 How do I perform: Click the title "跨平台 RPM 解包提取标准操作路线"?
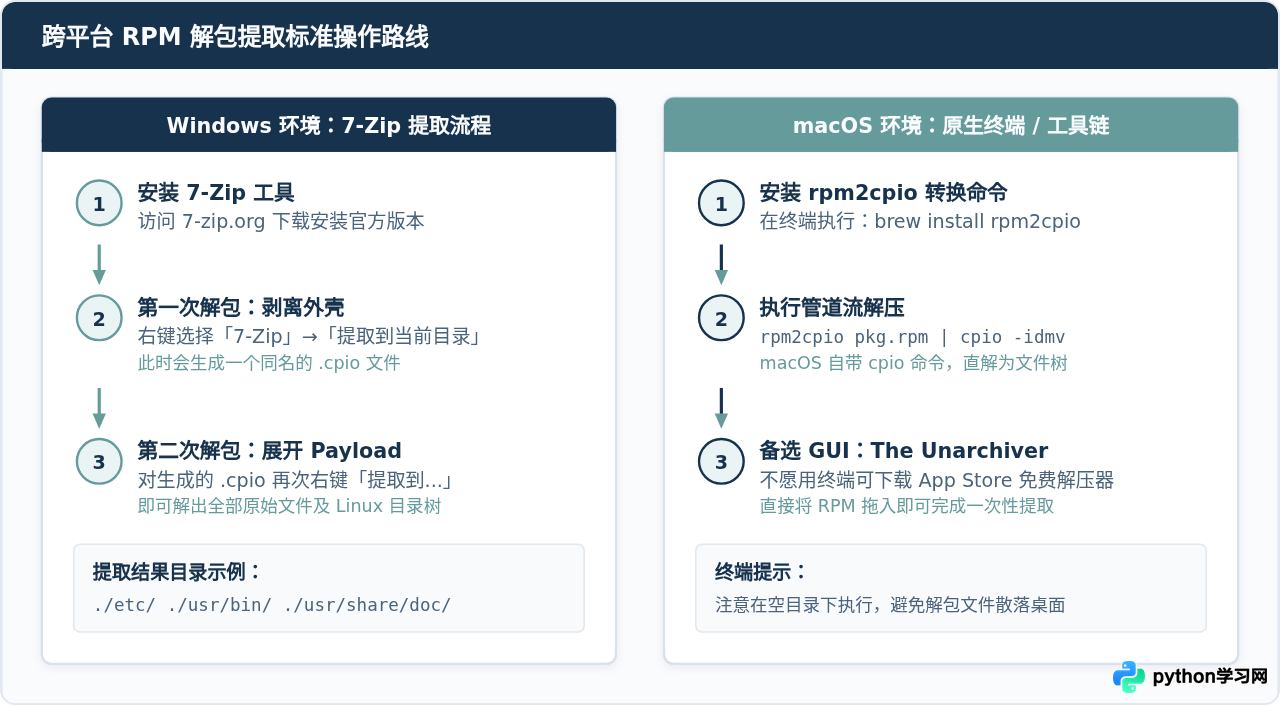coord(234,37)
